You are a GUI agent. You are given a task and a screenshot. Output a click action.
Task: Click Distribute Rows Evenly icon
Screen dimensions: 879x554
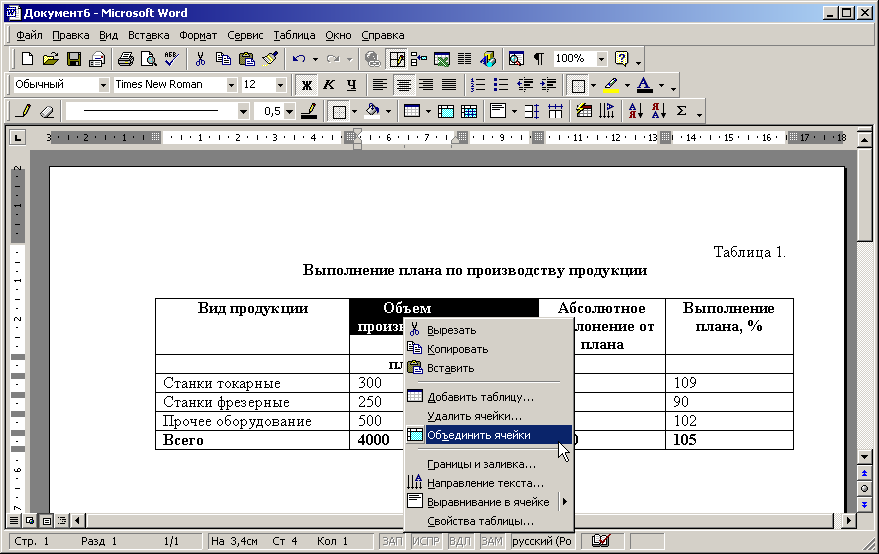(x=531, y=111)
